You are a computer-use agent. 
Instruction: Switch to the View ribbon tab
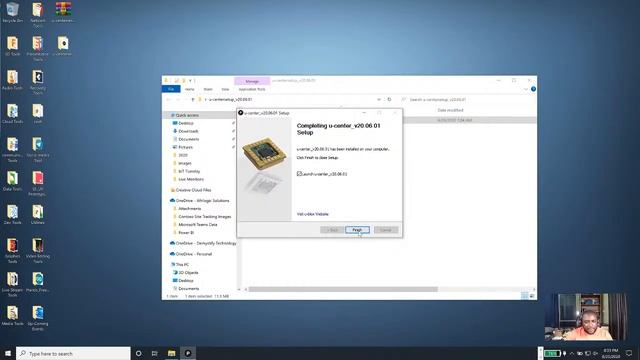[225, 89]
